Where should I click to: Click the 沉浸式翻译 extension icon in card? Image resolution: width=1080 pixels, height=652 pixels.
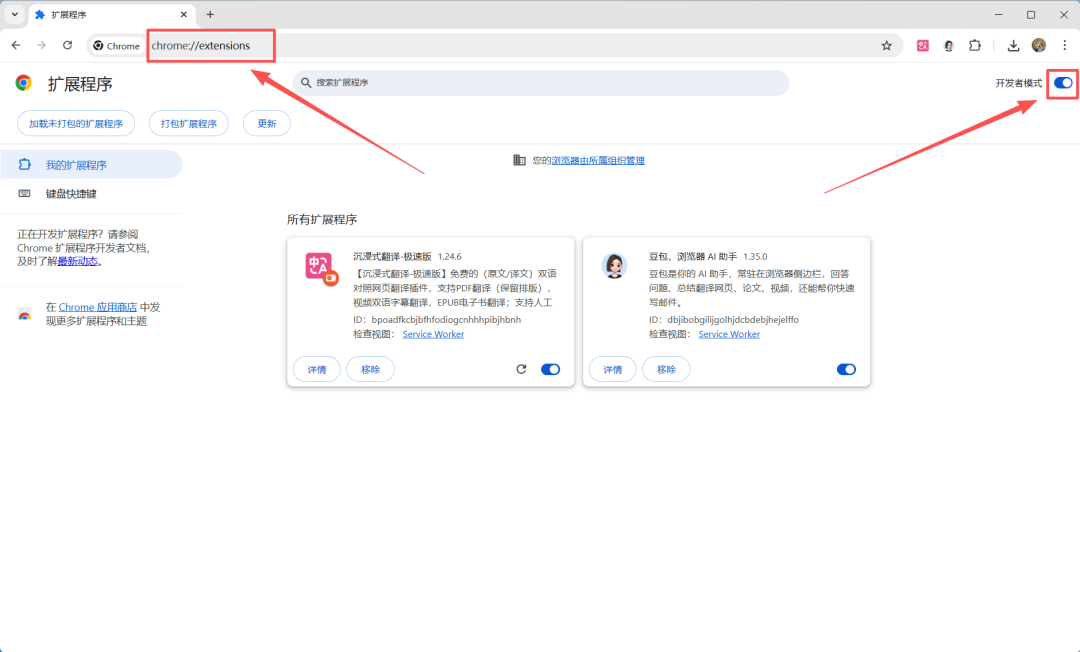point(321,268)
